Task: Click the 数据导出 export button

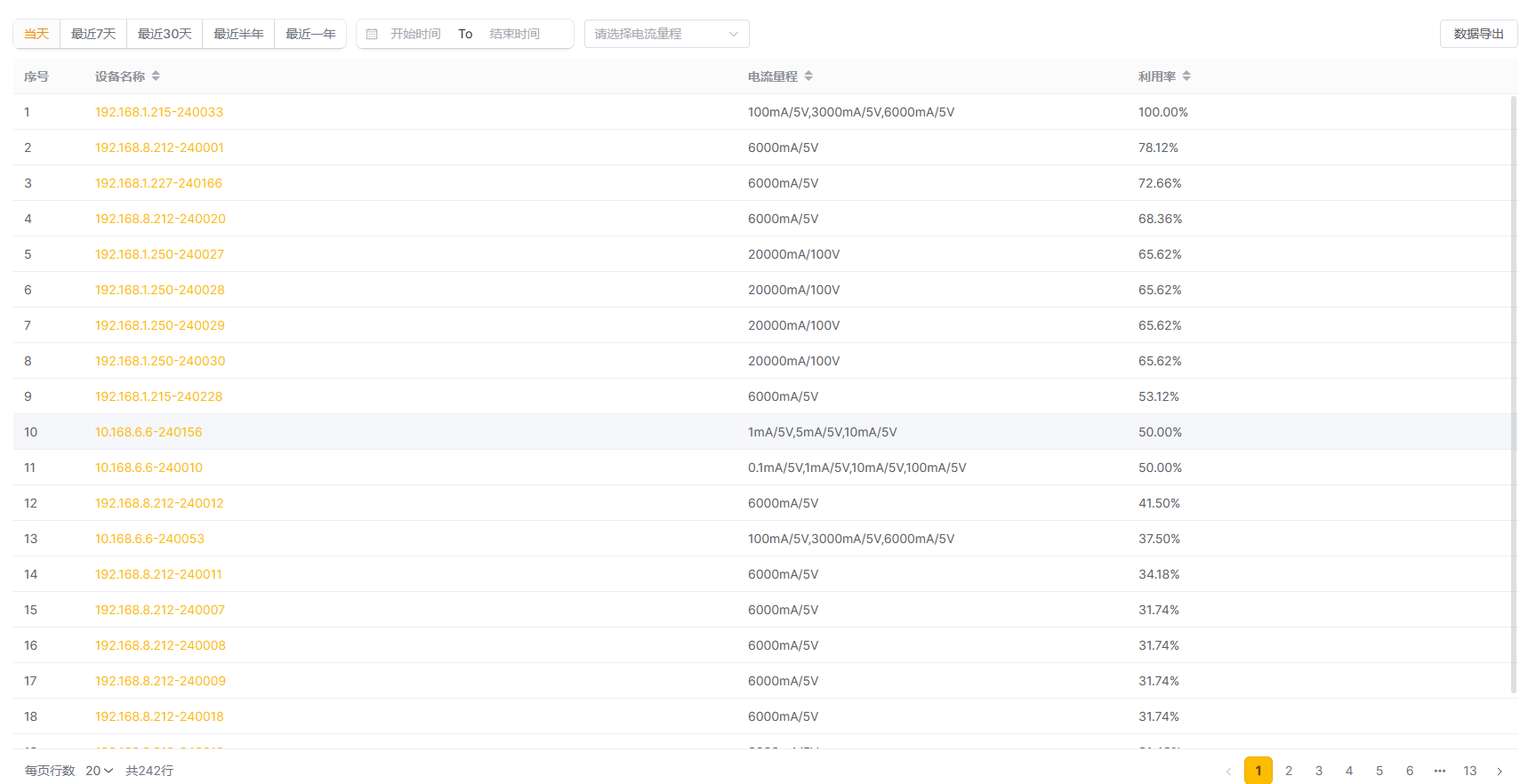Action: click(x=1478, y=34)
